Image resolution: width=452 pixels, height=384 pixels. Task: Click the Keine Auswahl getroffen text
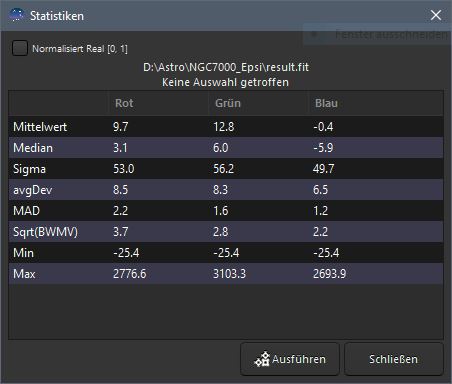click(225, 82)
